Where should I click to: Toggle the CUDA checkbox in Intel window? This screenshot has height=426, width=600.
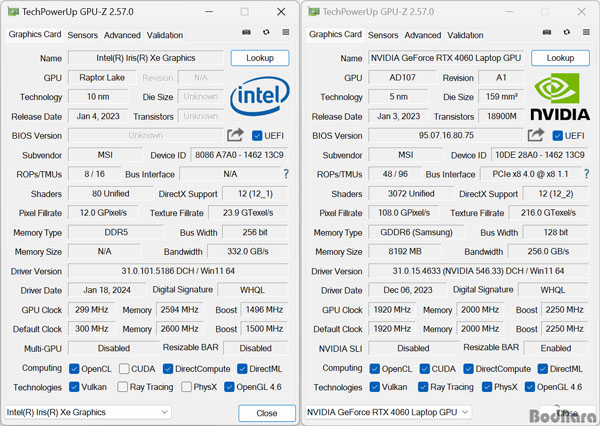124,369
